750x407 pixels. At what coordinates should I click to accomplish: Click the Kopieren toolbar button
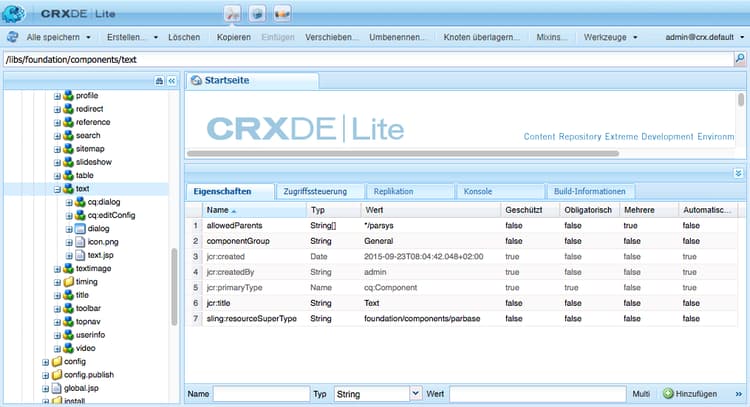click(233, 37)
